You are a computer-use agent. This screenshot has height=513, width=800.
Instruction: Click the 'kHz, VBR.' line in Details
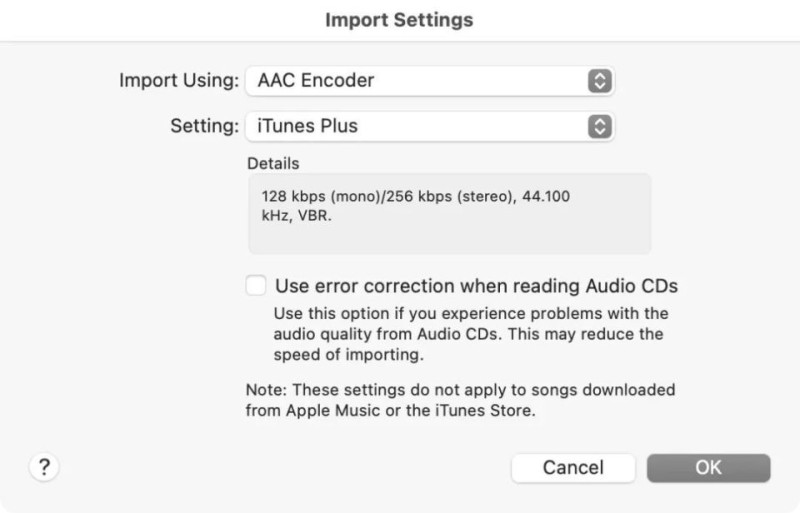click(296, 216)
